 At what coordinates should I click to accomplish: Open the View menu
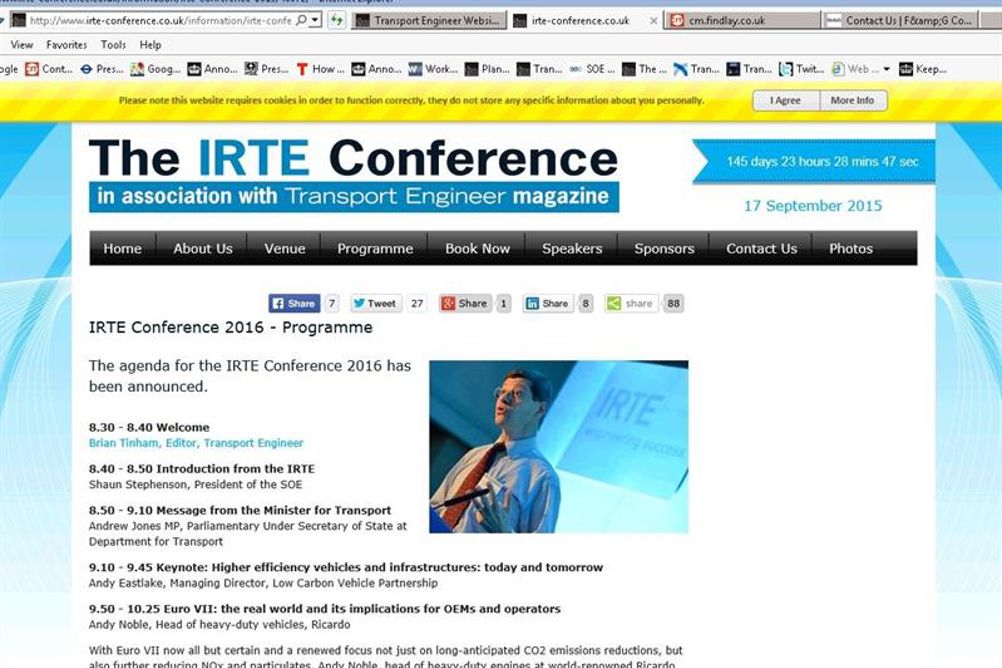[x=22, y=45]
